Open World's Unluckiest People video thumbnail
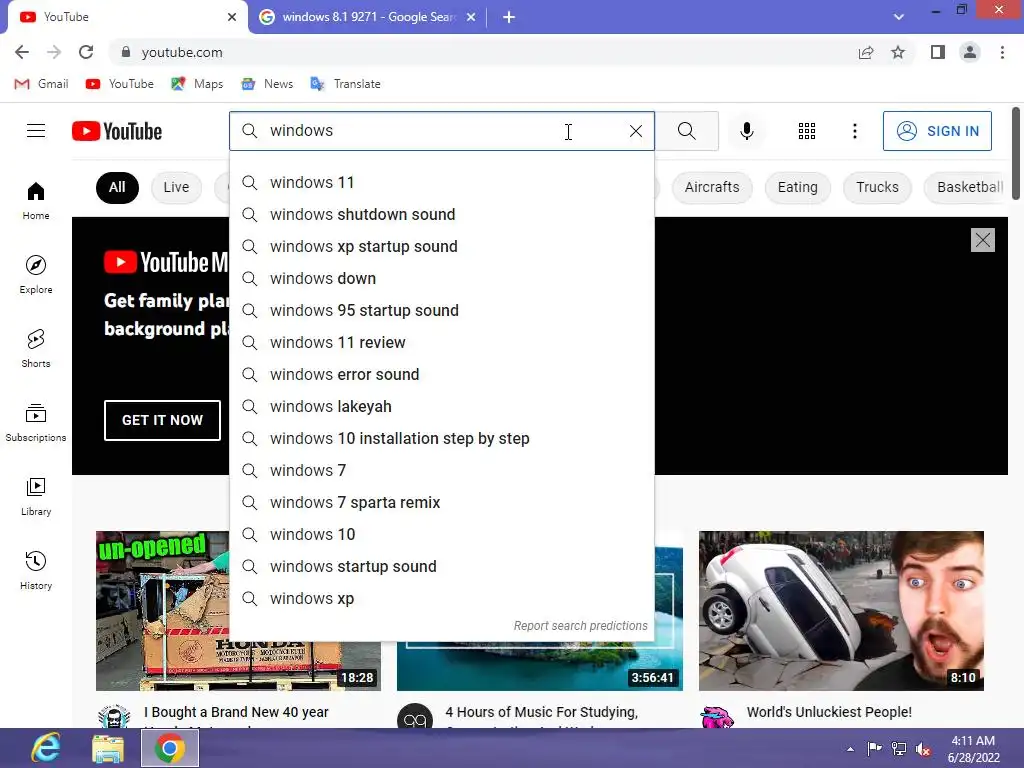 tap(841, 611)
